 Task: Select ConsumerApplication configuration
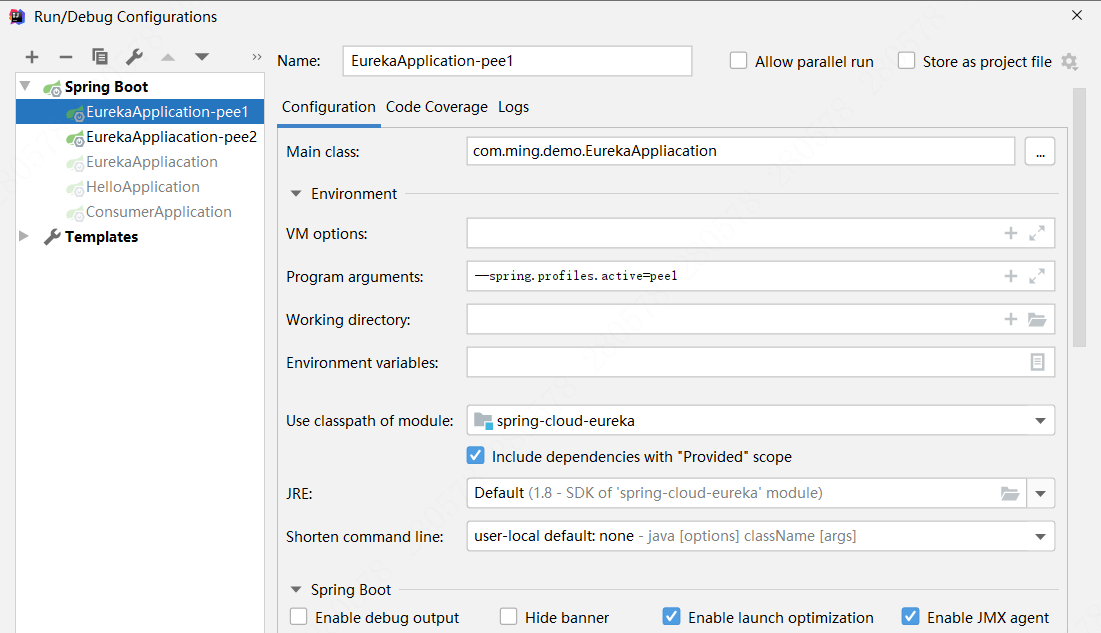(140, 211)
